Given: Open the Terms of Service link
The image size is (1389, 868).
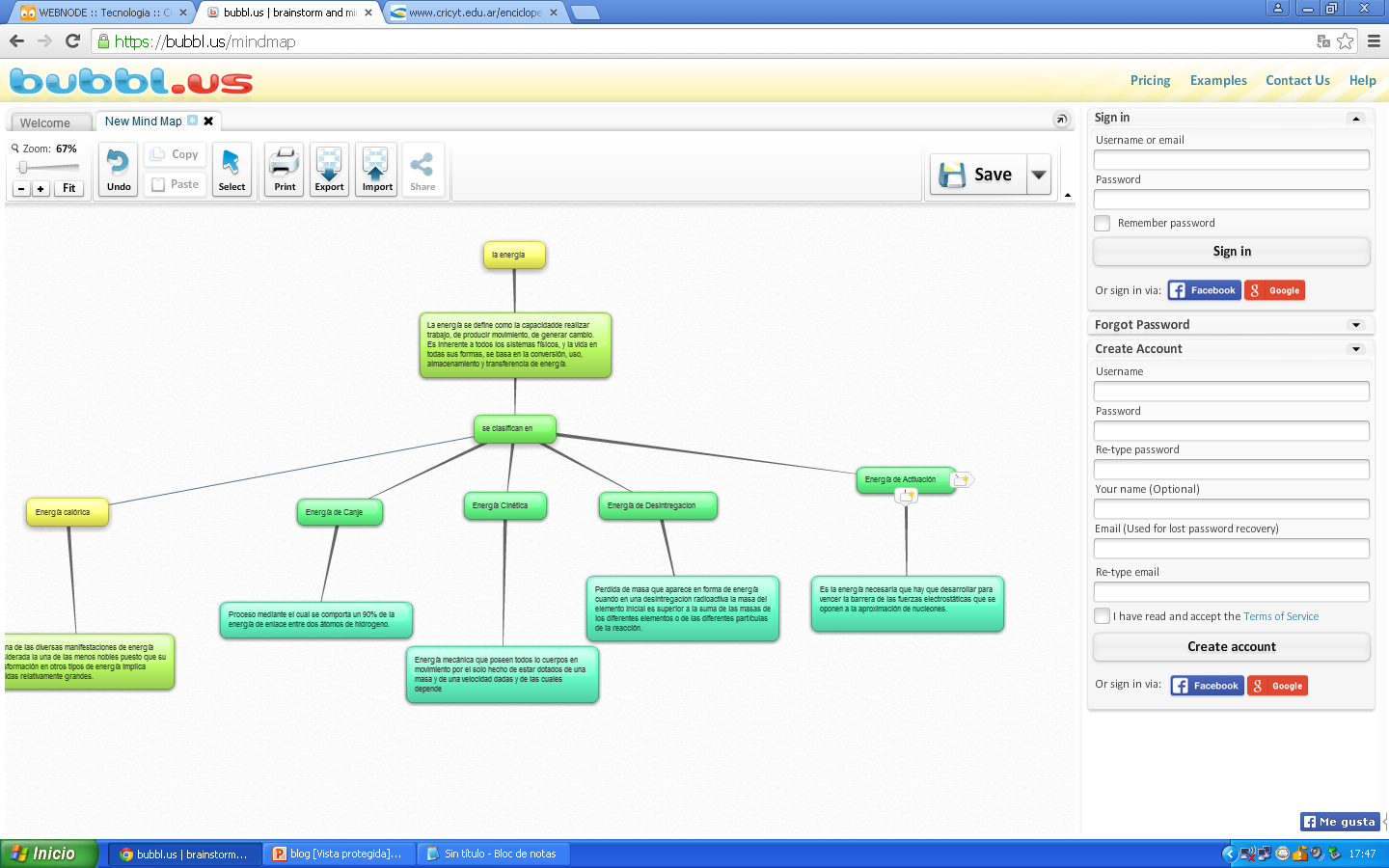Looking at the screenshot, I should 1281,616.
